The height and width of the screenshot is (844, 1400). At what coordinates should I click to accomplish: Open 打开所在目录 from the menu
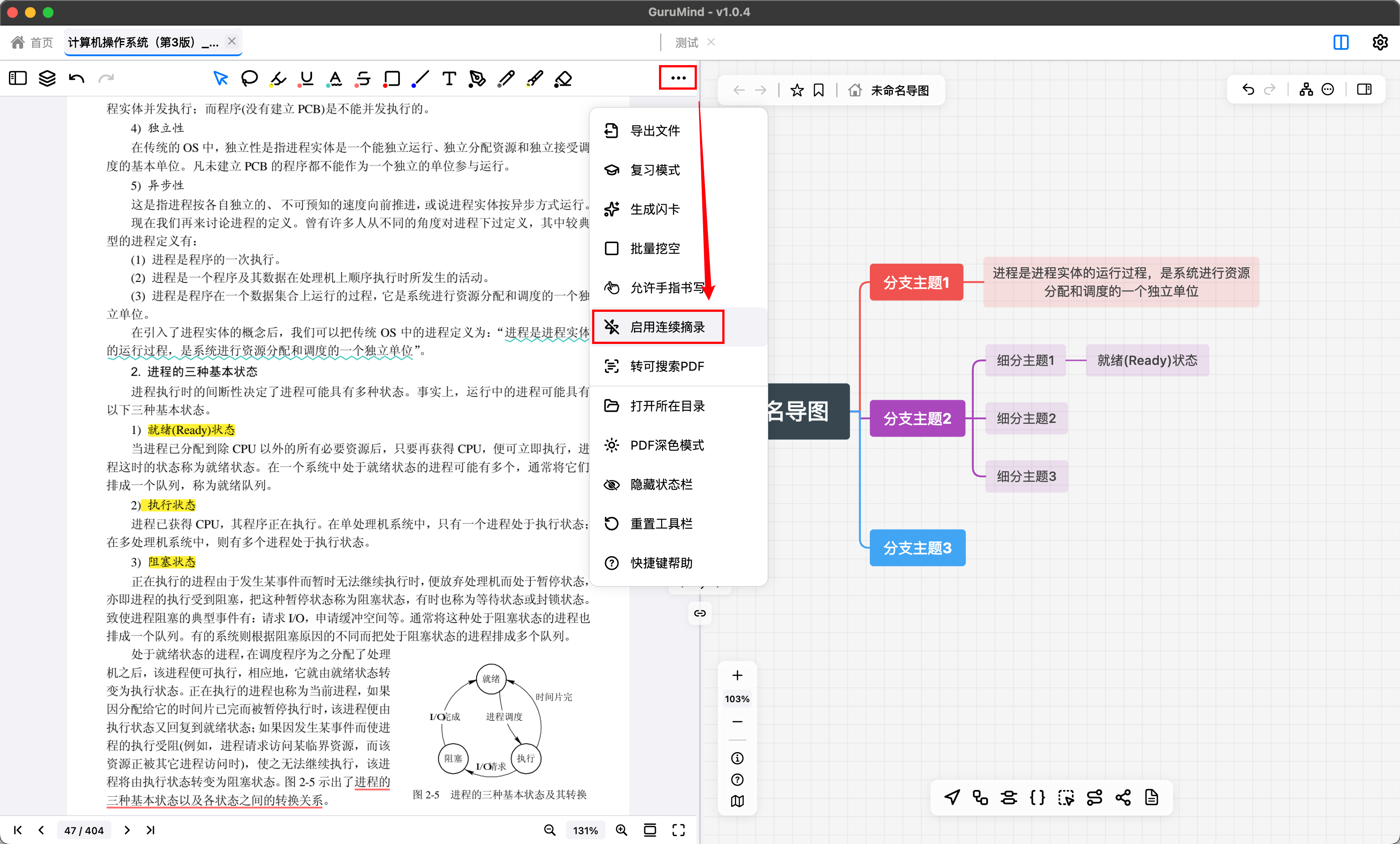click(667, 406)
